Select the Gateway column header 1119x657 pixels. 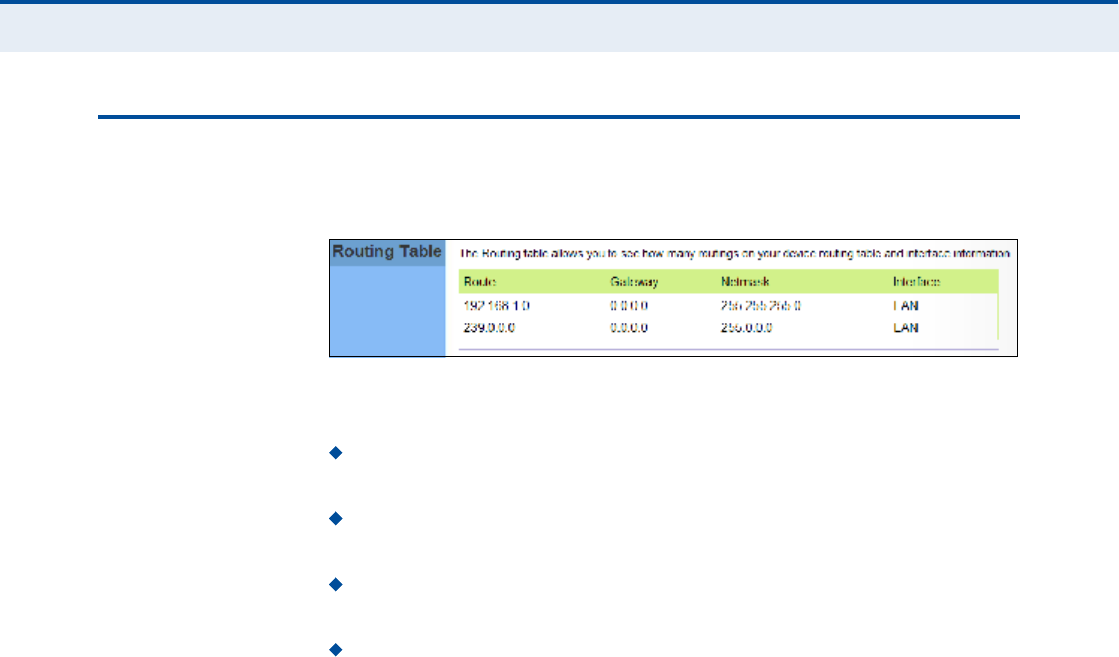coord(634,282)
